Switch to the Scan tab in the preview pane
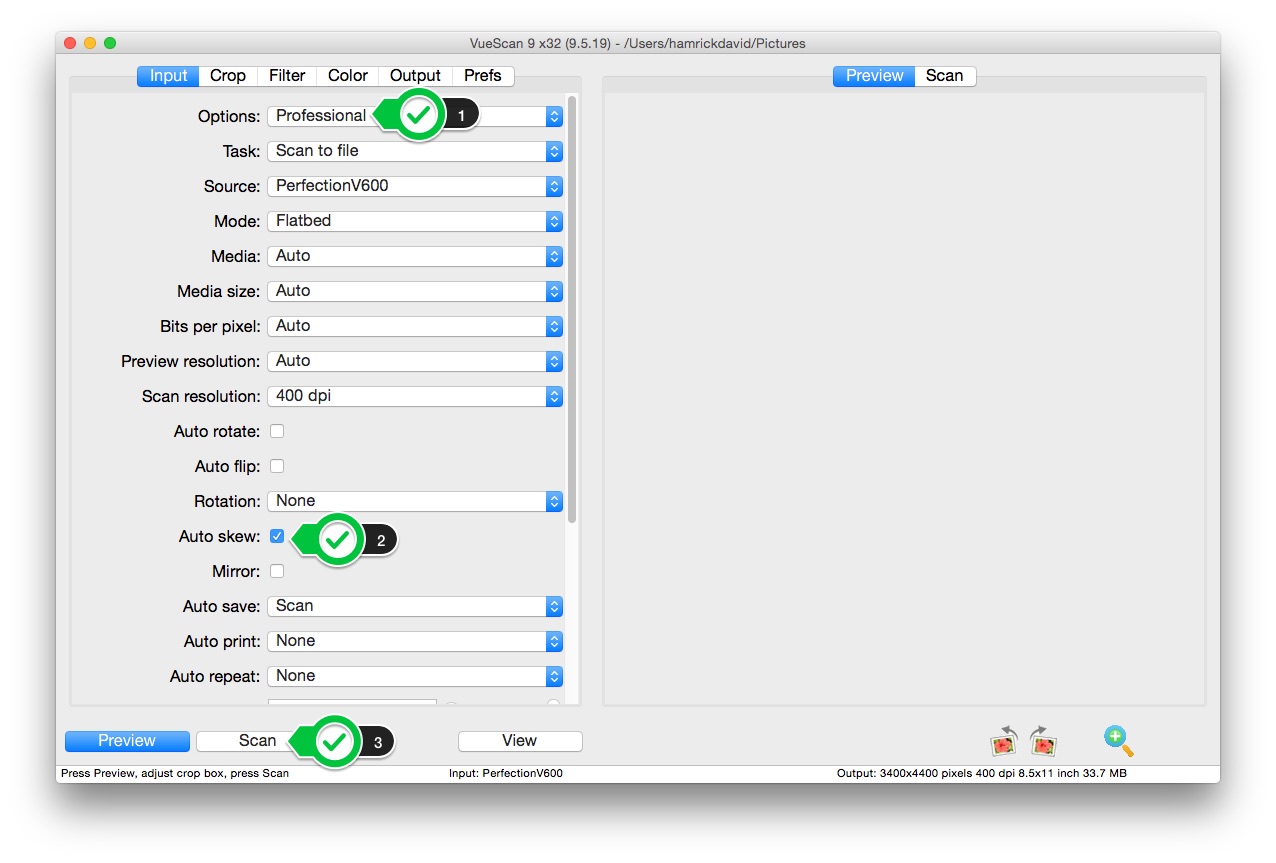Image resolution: width=1276 pixels, height=863 pixels. click(944, 76)
